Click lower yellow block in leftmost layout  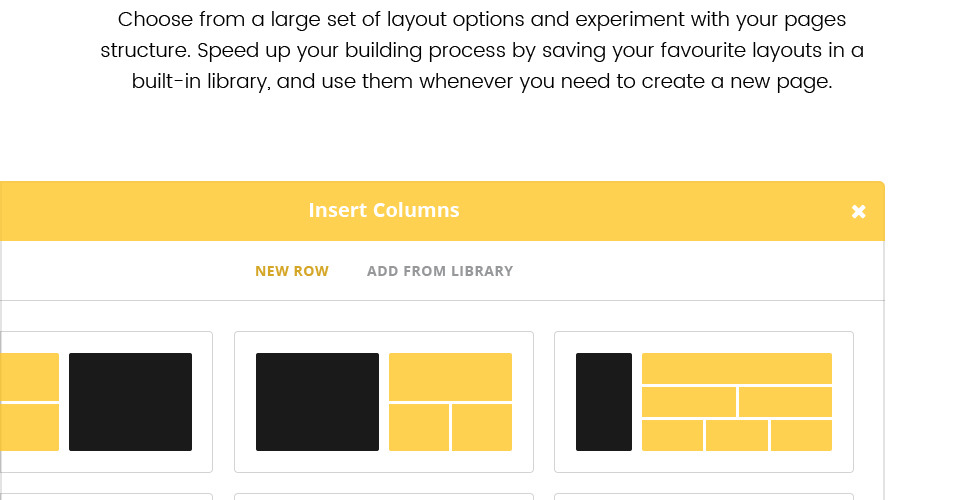point(29,428)
